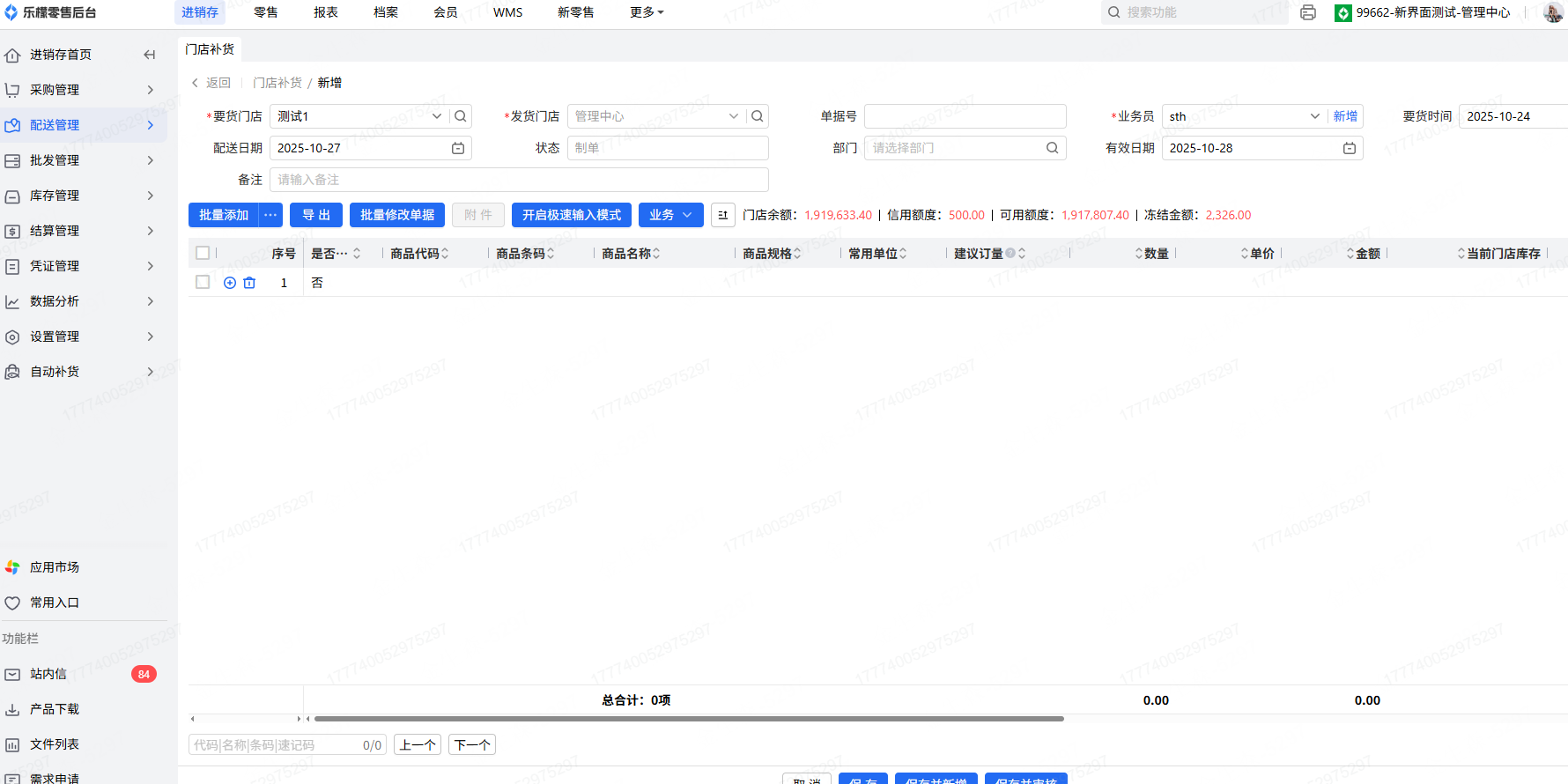
Task: Open the 配送日期 calendar picker icon
Action: (x=458, y=148)
